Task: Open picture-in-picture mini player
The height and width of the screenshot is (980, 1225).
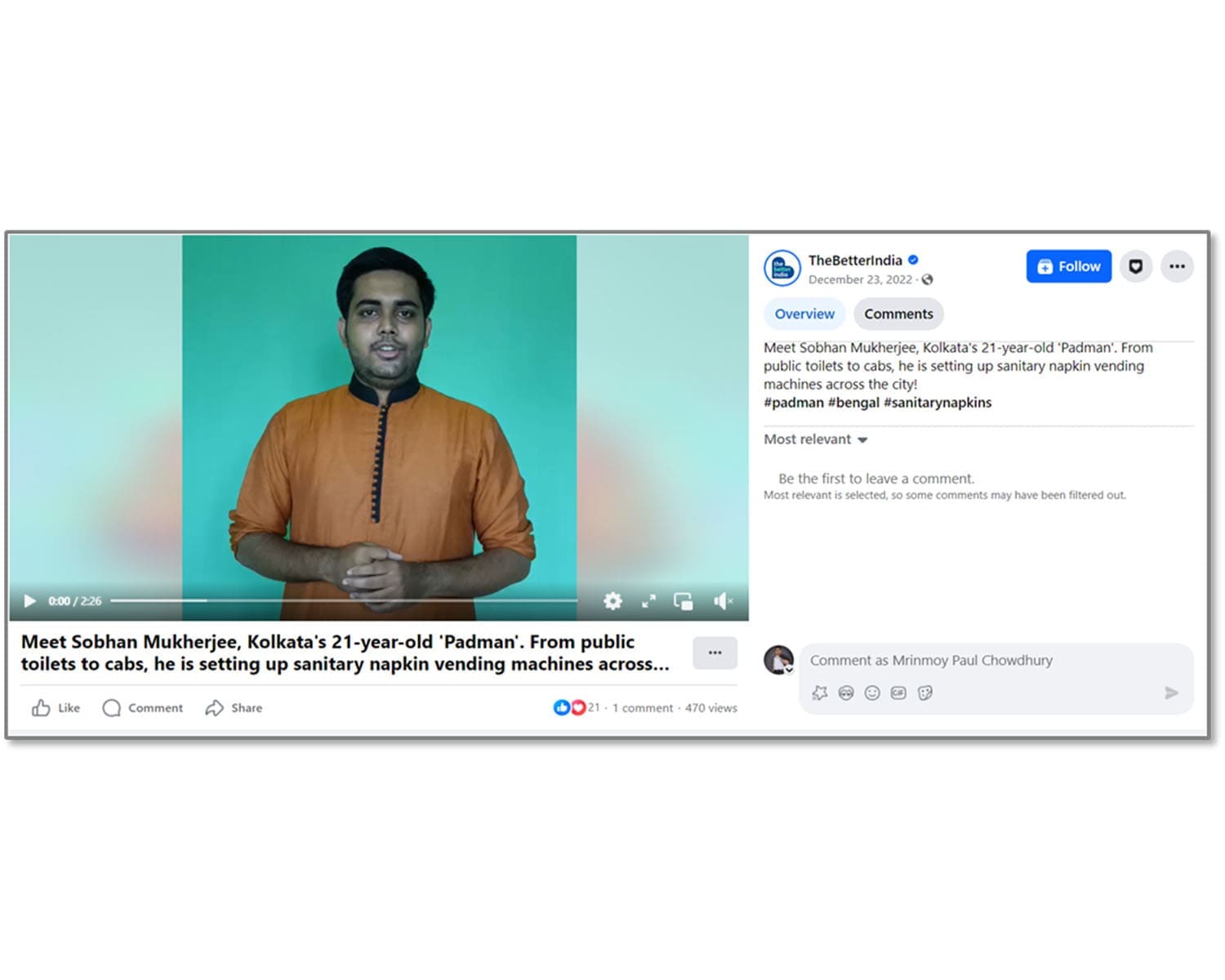Action: (x=683, y=601)
